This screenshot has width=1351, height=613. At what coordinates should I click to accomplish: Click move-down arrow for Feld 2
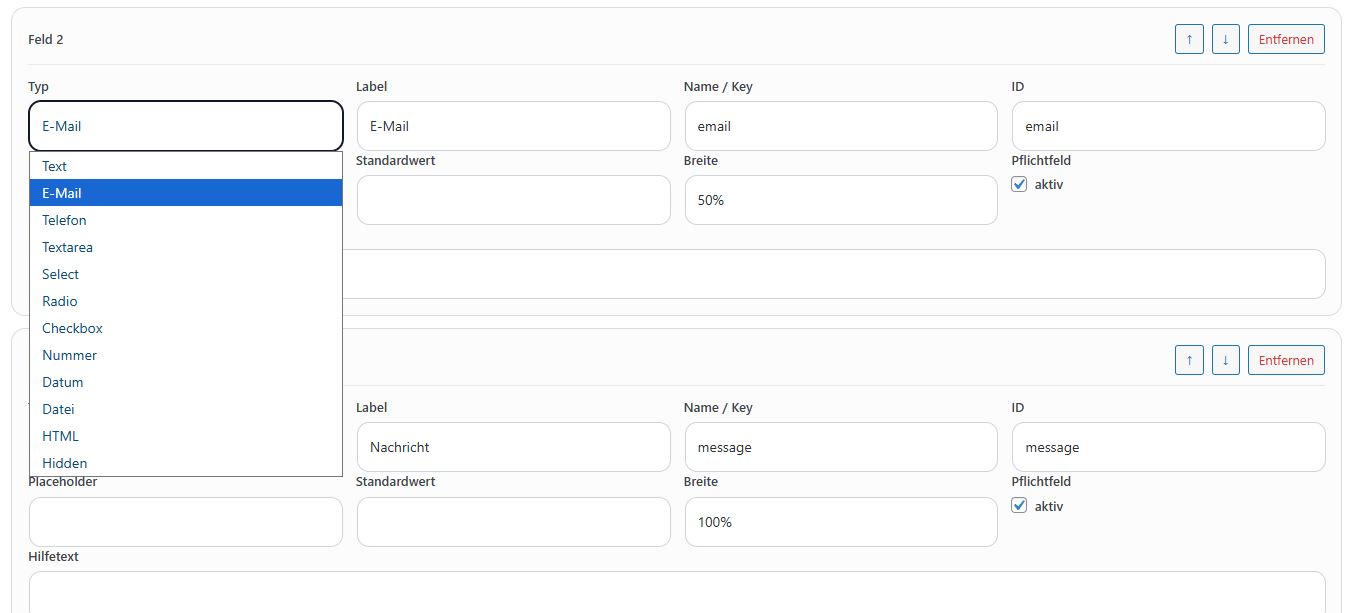coord(1225,39)
